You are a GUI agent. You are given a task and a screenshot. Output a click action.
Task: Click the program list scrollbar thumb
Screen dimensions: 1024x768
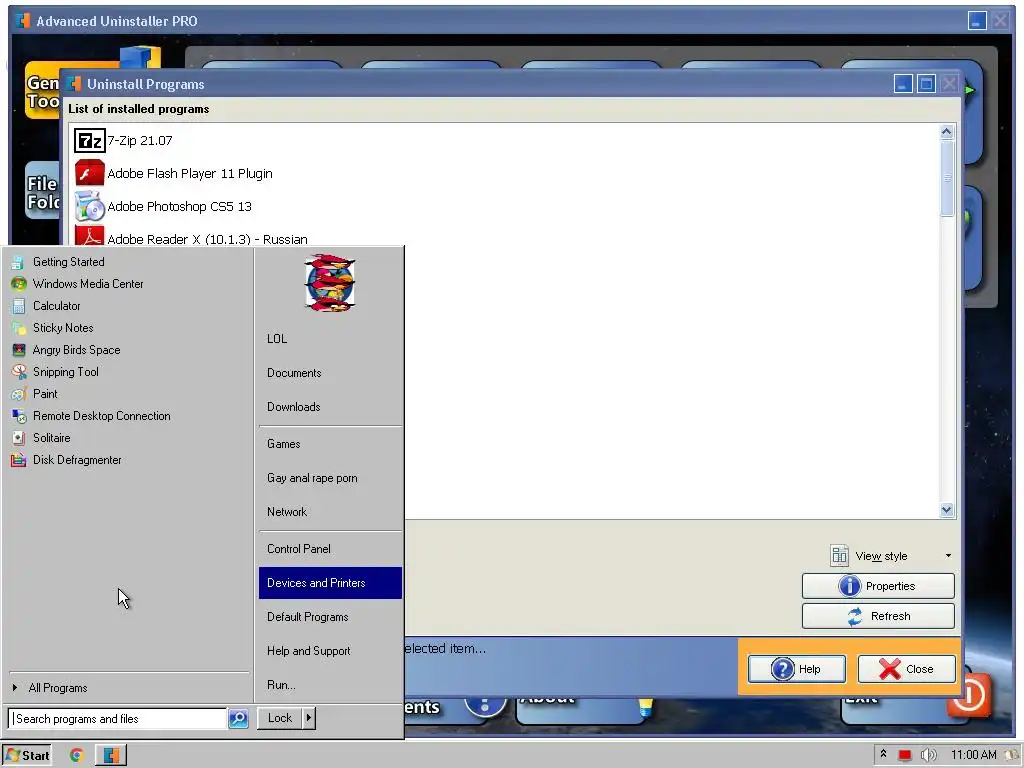point(947,178)
